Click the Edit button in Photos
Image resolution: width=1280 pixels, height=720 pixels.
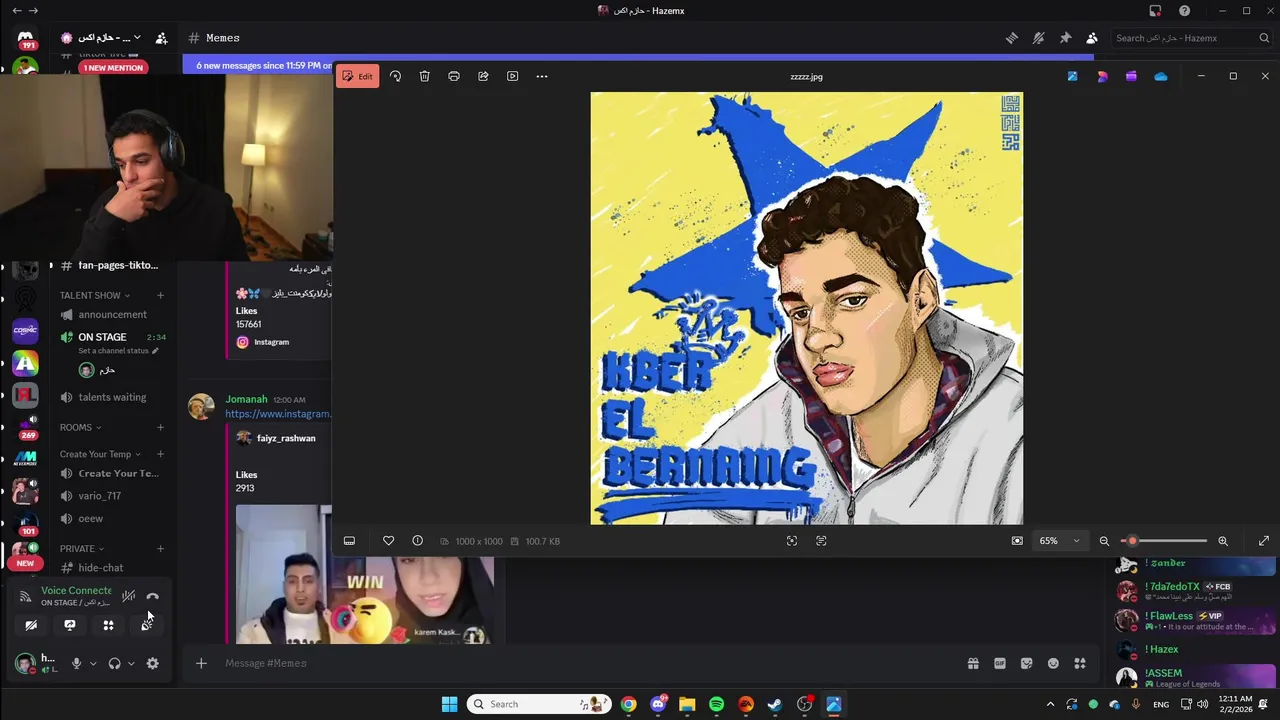tap(357, 76)
